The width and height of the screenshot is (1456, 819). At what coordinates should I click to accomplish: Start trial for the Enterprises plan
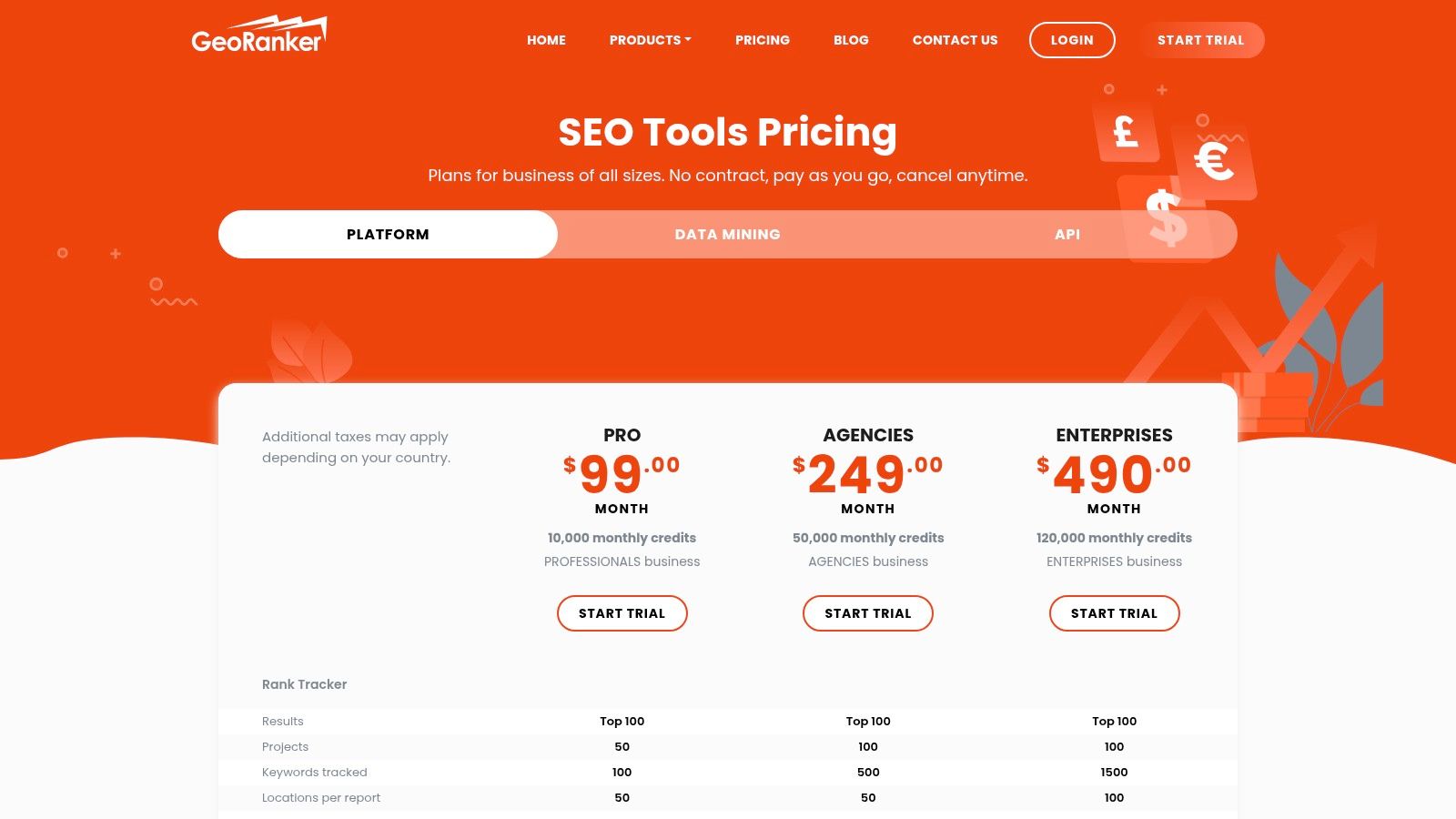(1114, 613)
